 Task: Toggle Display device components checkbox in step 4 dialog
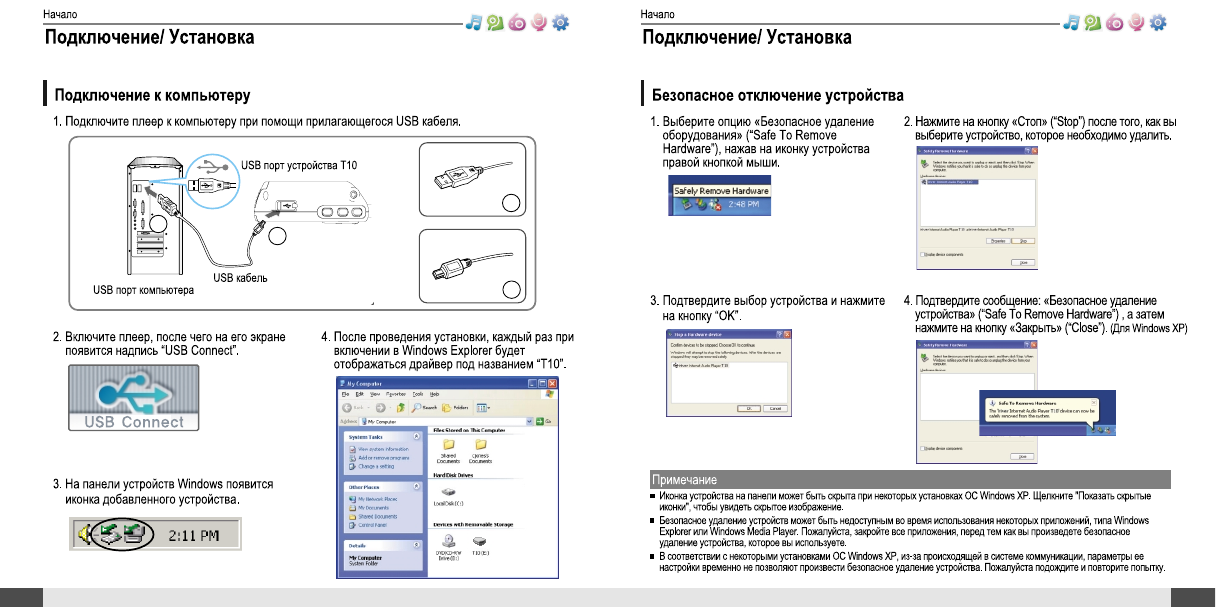(x=923, y=448)
